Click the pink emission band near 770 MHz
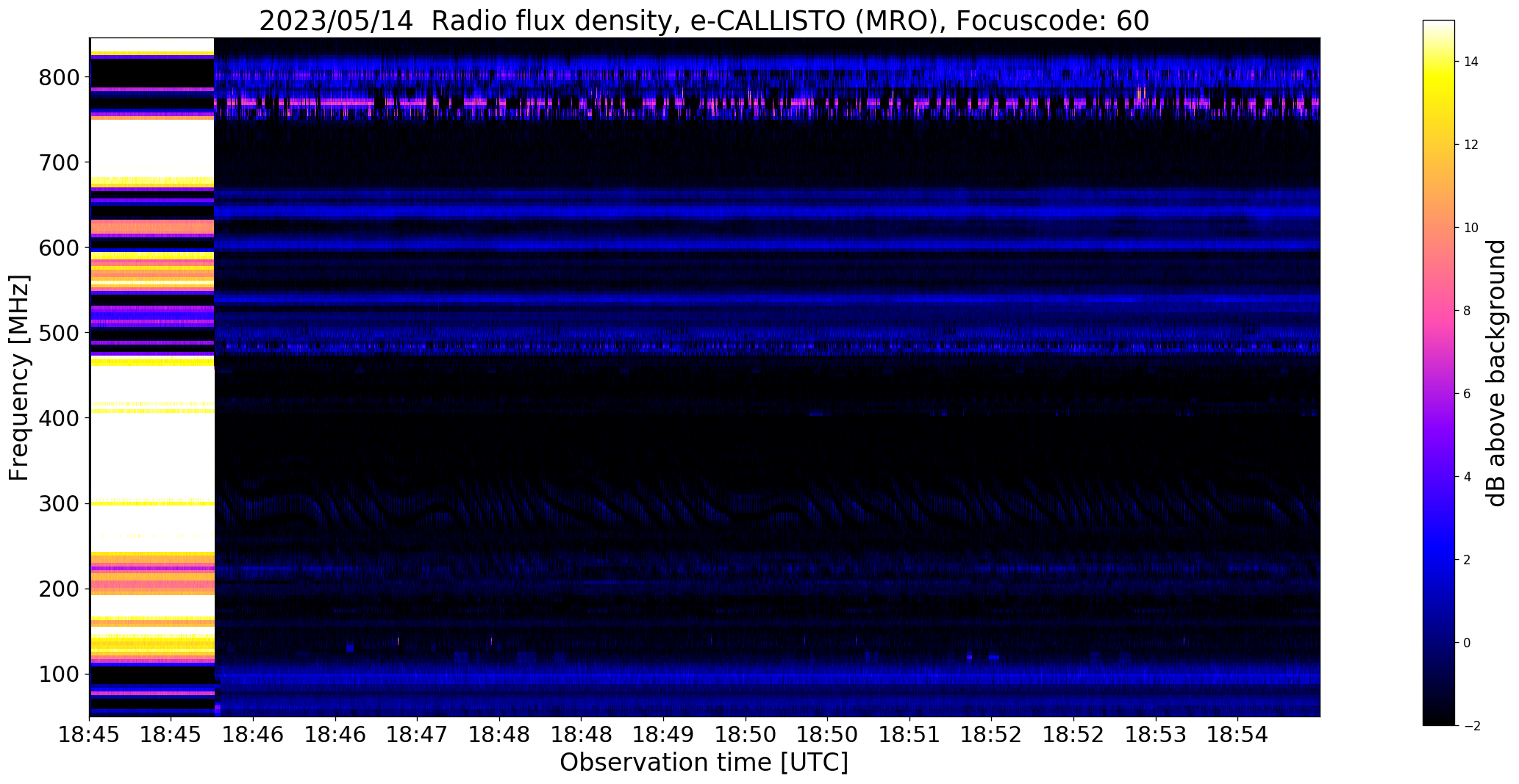The width and height of the screenshot is (1519, 784). [x=767, y=103]
